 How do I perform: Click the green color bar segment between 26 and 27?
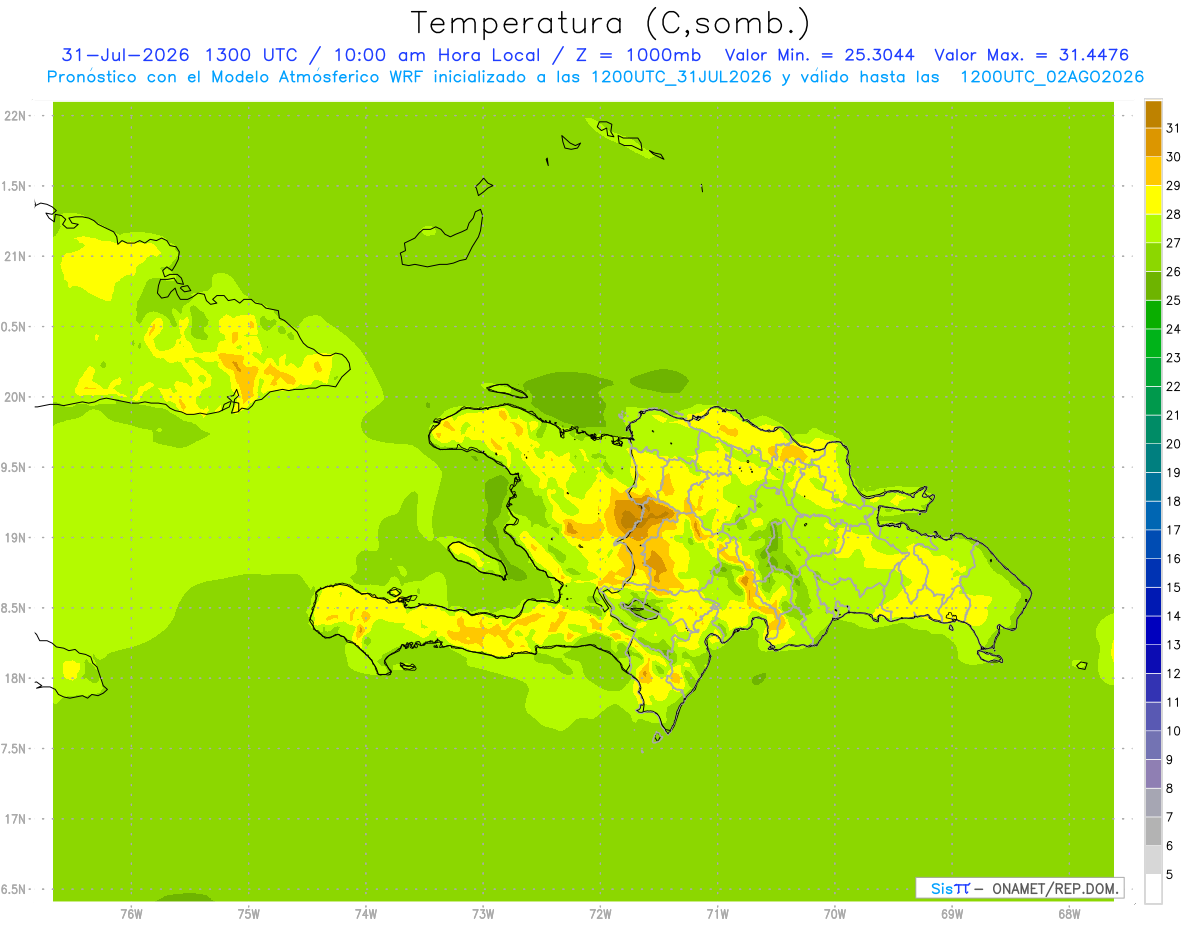tap(1153, 258)
